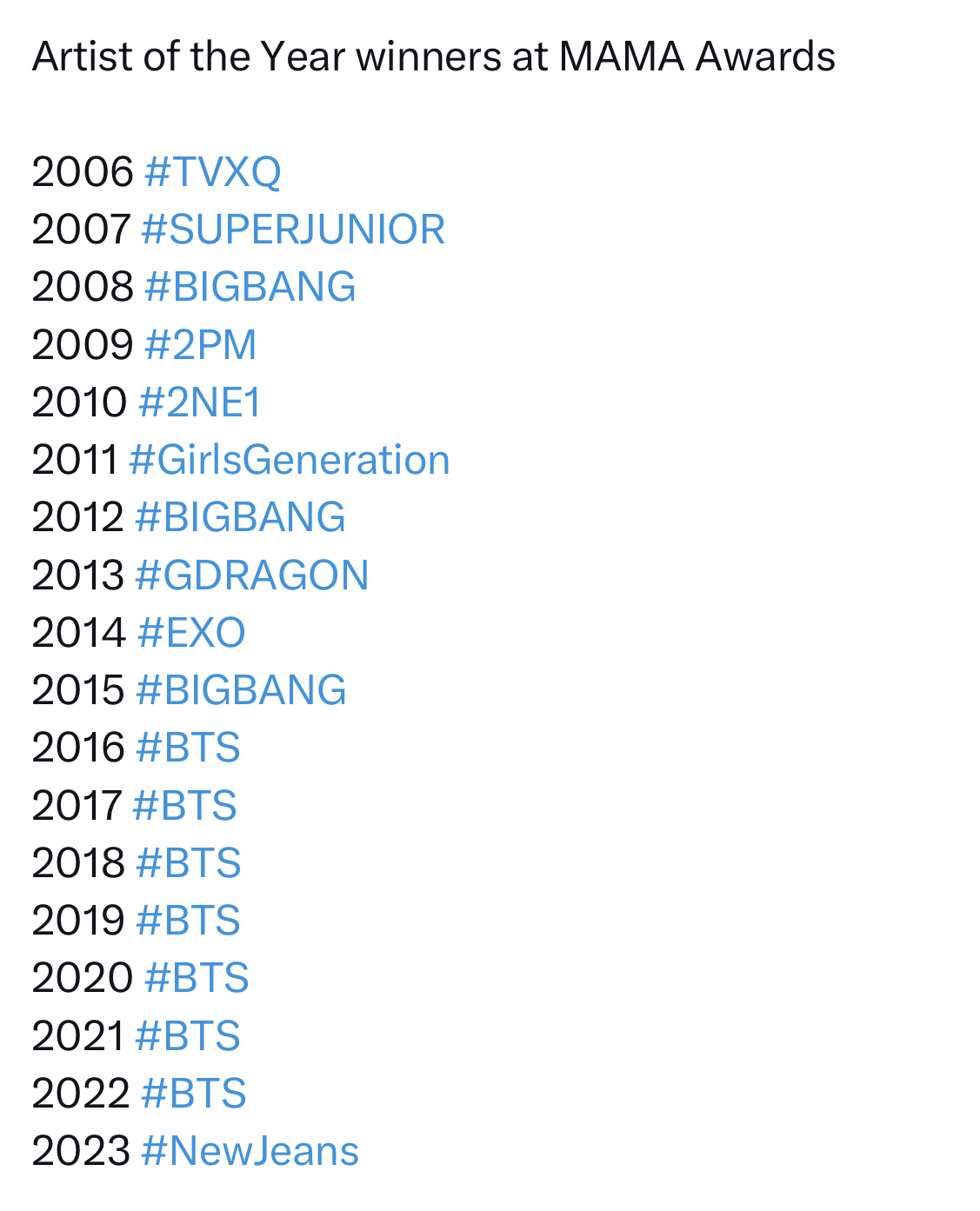Tap the #NewJeans hashtag link

pos(250,1151)
